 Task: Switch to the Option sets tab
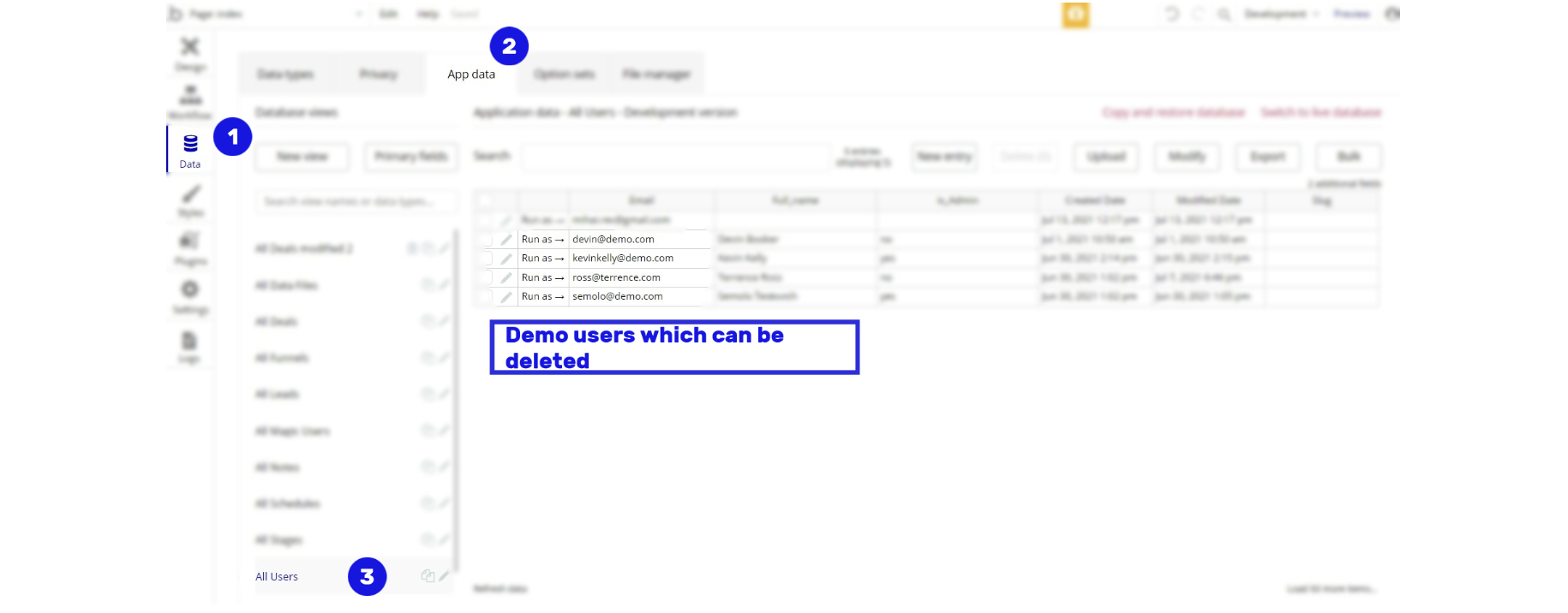click(564, 74)
